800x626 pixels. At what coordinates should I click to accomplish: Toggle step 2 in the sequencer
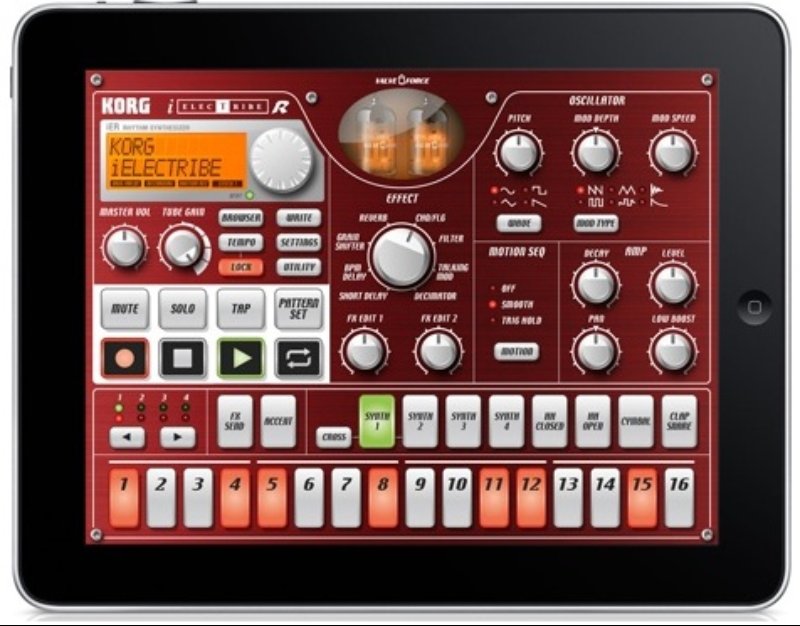[161, 498]
